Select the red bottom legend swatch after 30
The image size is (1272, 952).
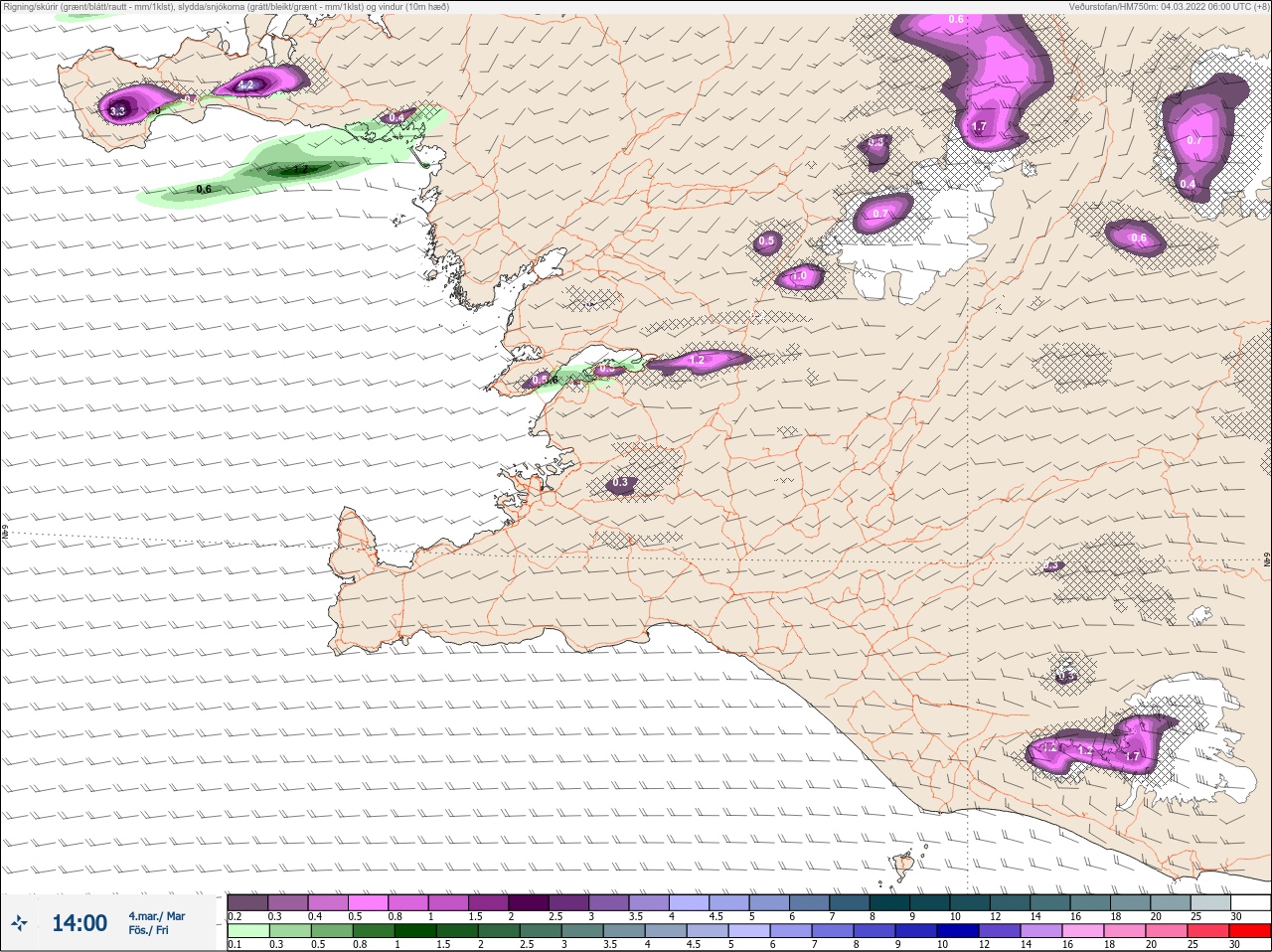pyautogui.click(x=1249, y=931)
